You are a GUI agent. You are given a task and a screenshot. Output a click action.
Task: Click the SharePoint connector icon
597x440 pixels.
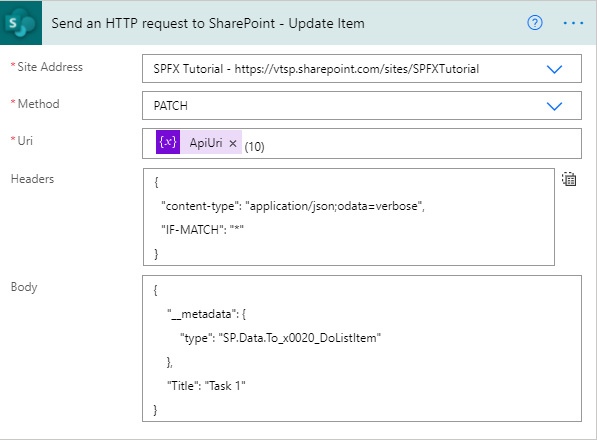[21, 23]
